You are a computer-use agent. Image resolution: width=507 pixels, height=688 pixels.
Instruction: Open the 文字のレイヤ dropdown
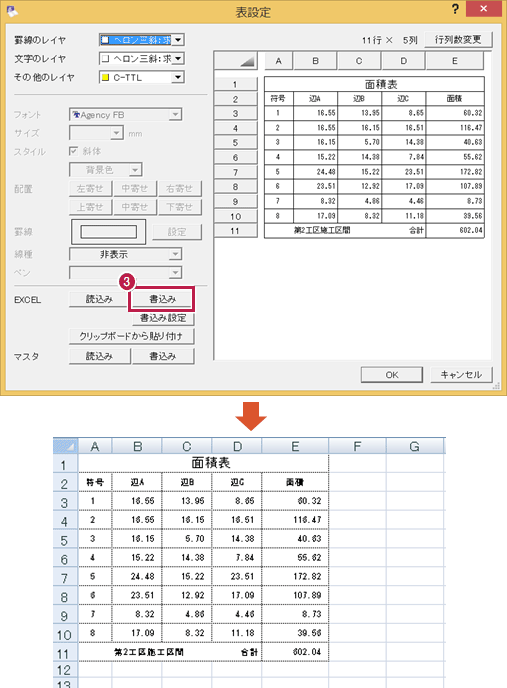(x=178, y=58)
